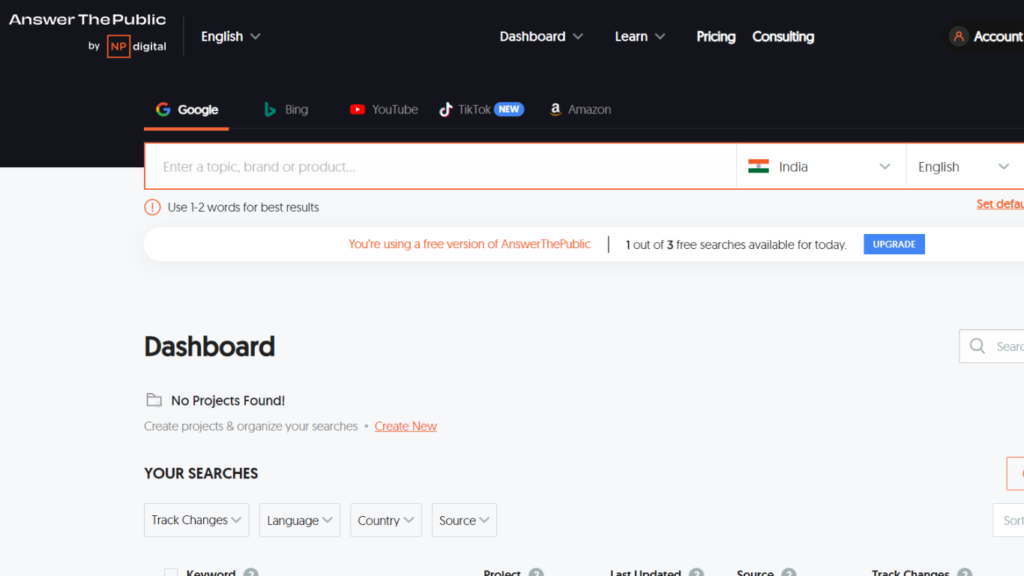Click the folder icon beside No Projects Found
This screenshot has height=576, width=1024.
pyautogui.click(x=153, y=400)
